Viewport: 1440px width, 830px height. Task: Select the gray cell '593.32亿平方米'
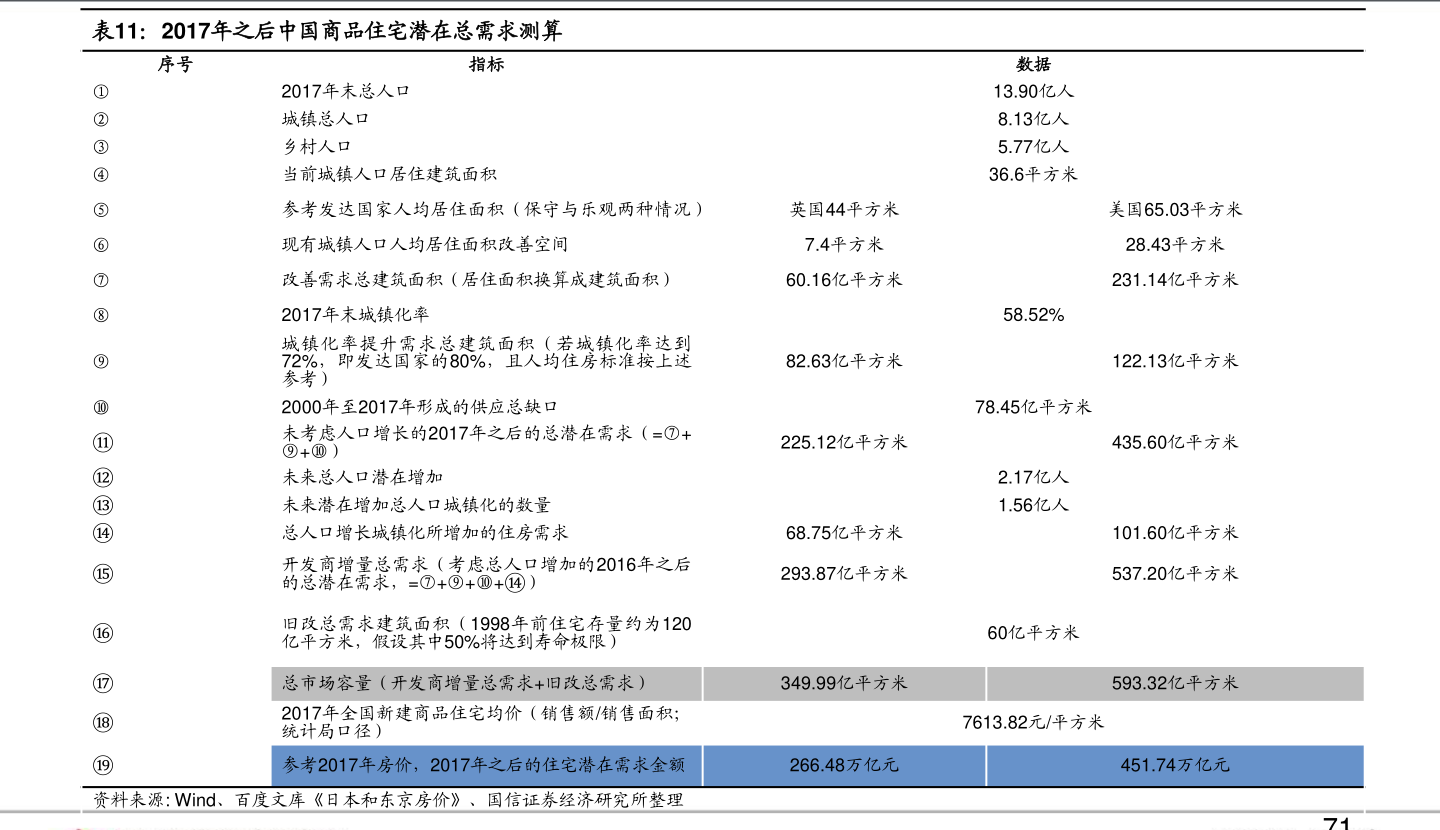coord(1175,683)
